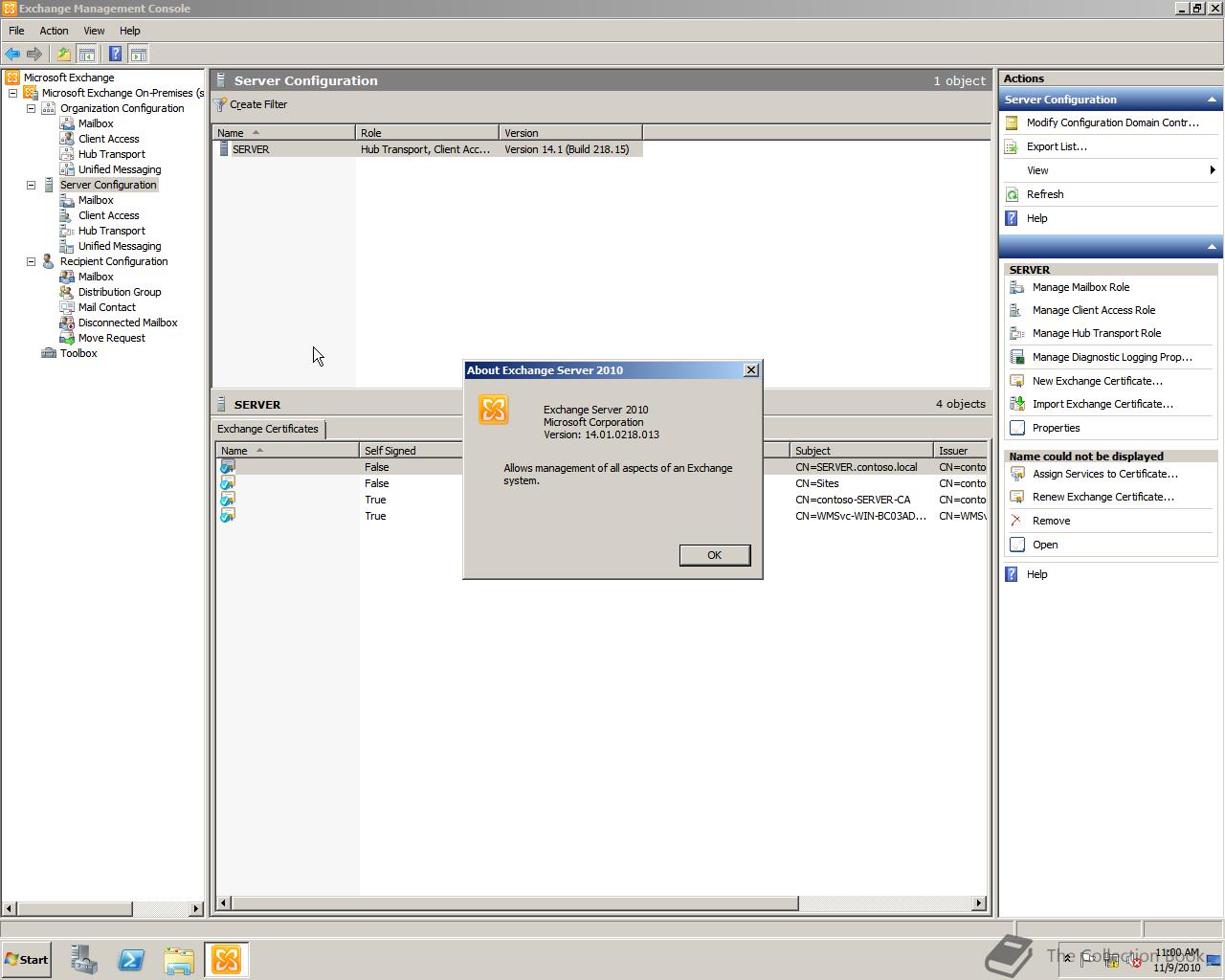Click OK in About Exchange Server dialog
Viewport: 1225px width, 980px height.
pyautogui.click(x=714, y=555)
